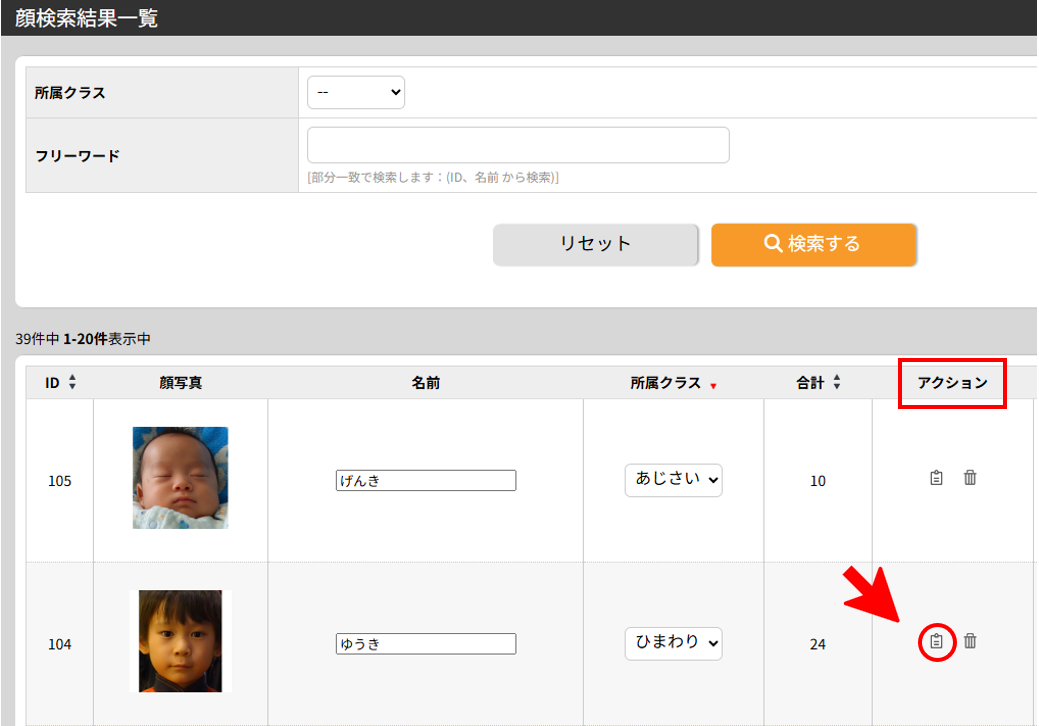
Task: Open the 所属クラス filter dropdown at top
Action: (356, 92)
